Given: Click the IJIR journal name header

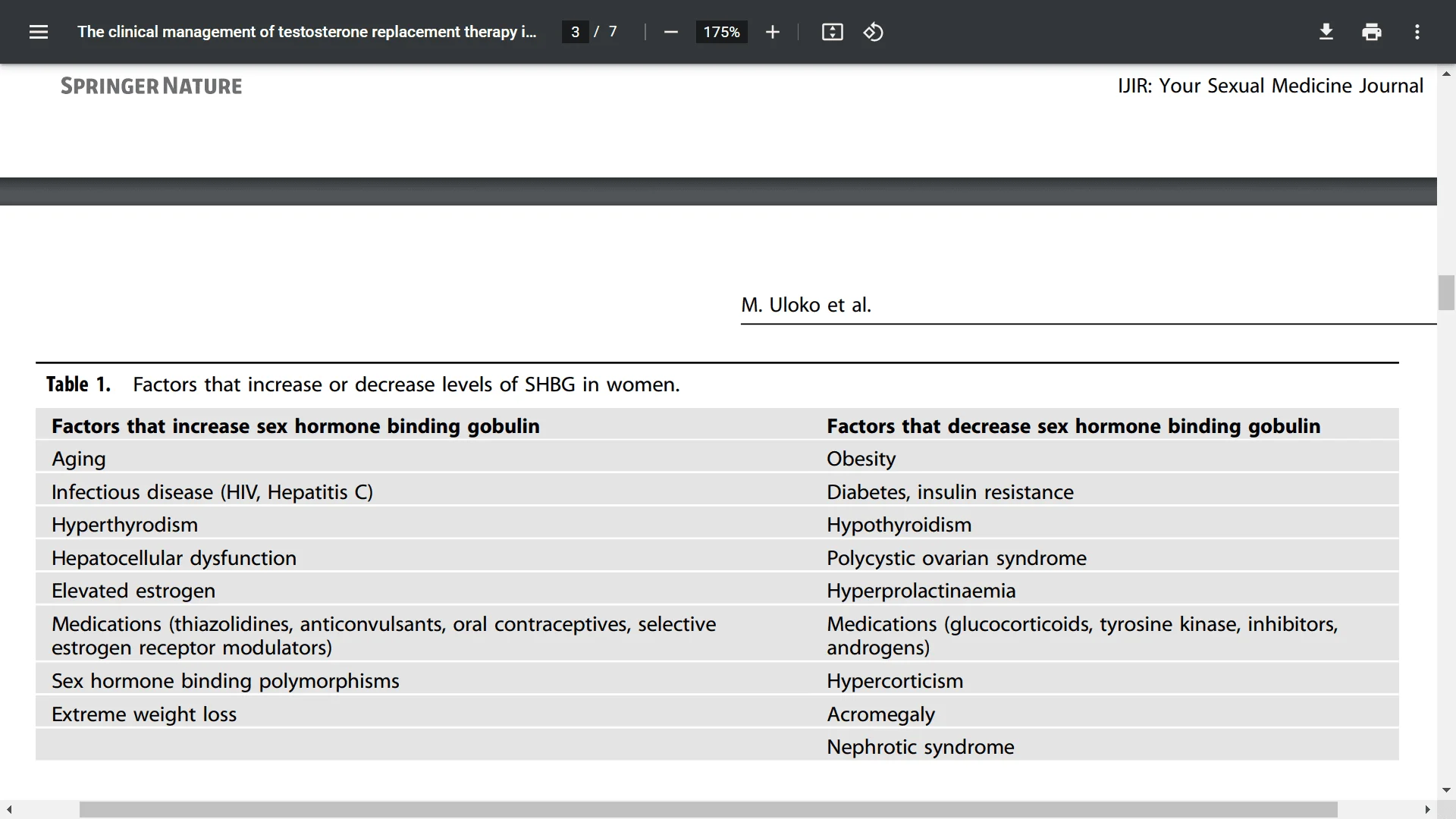Looking at the screenshot, I should pos(1270,86).
